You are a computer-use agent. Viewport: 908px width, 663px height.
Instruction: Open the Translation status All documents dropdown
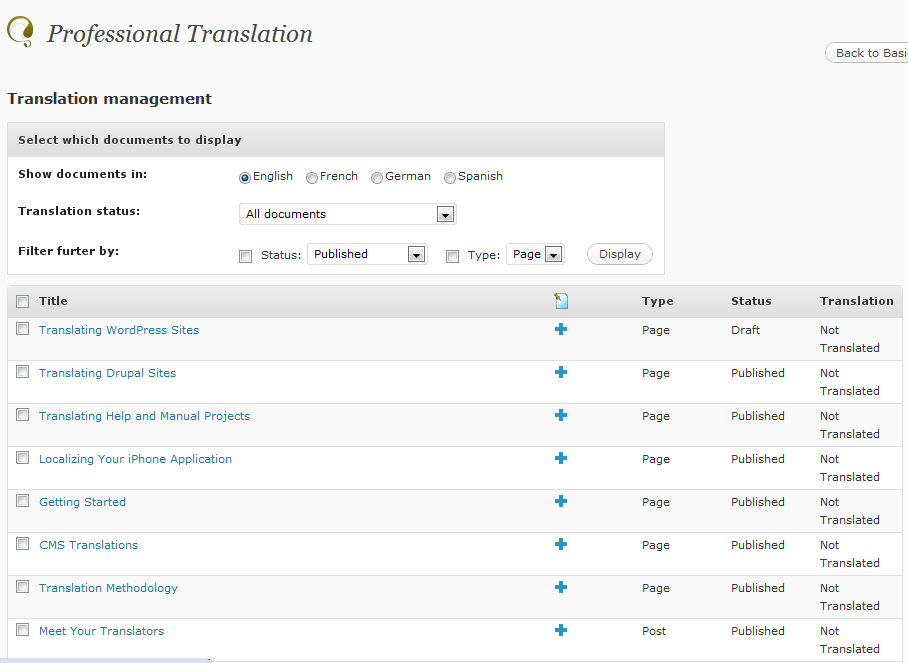click(347, 214)
